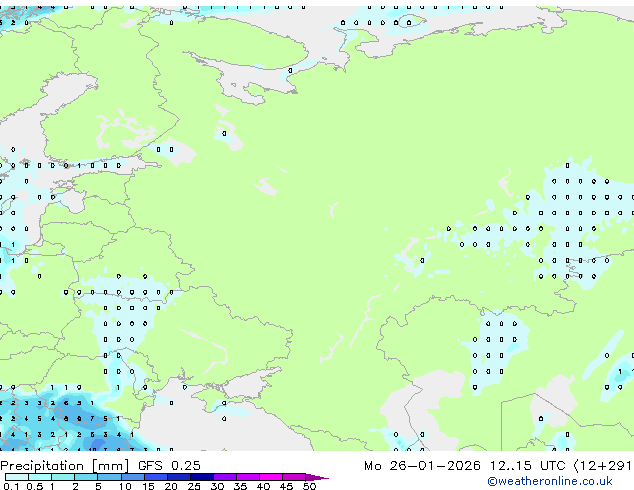Screen dimensions: 634x490
Task: Click the "Precipitation" word in the map title
Action: click(x=42, y=466)
